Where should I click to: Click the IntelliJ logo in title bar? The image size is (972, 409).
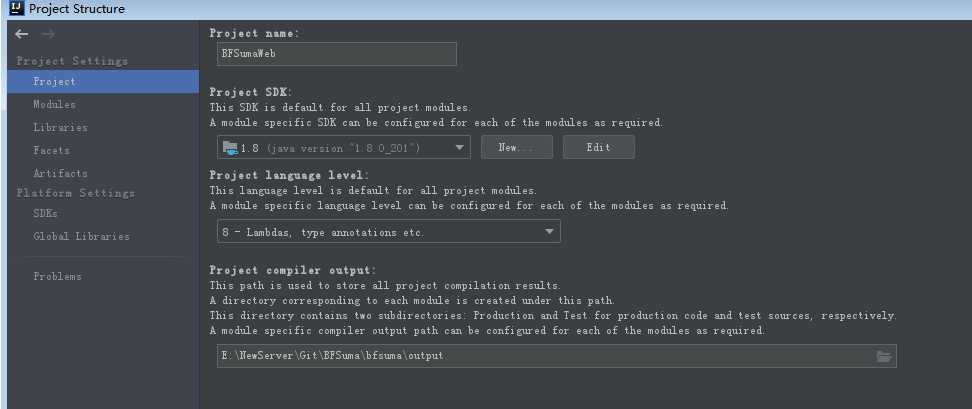[x=14, y=9]
